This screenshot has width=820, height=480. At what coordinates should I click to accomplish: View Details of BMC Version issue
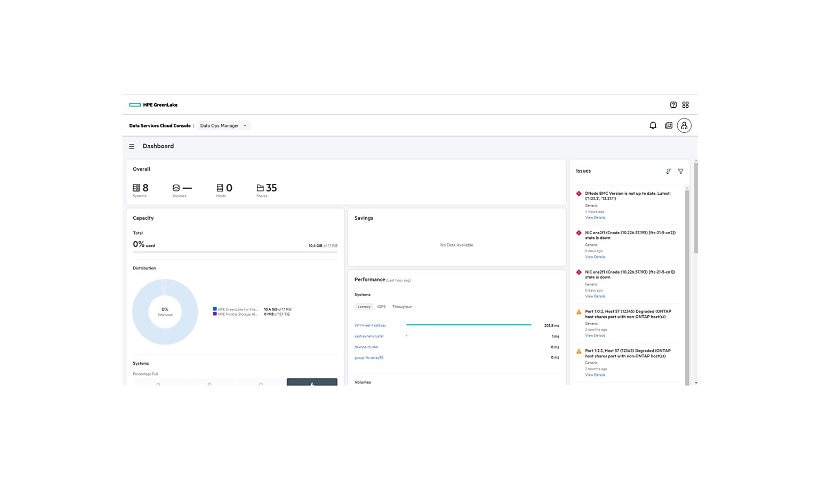(595, 218)
